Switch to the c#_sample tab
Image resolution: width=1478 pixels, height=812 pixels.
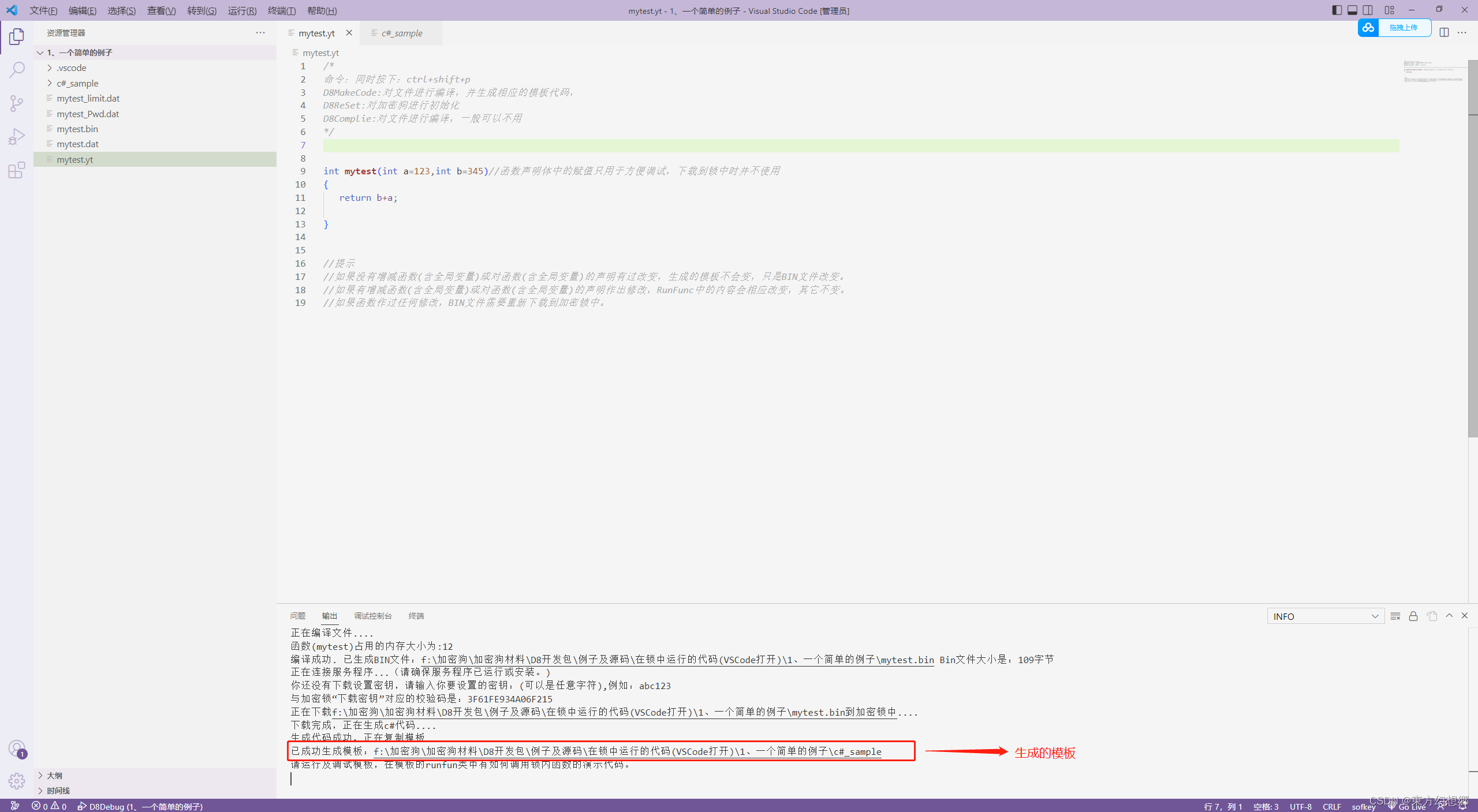tap(402, 33)
